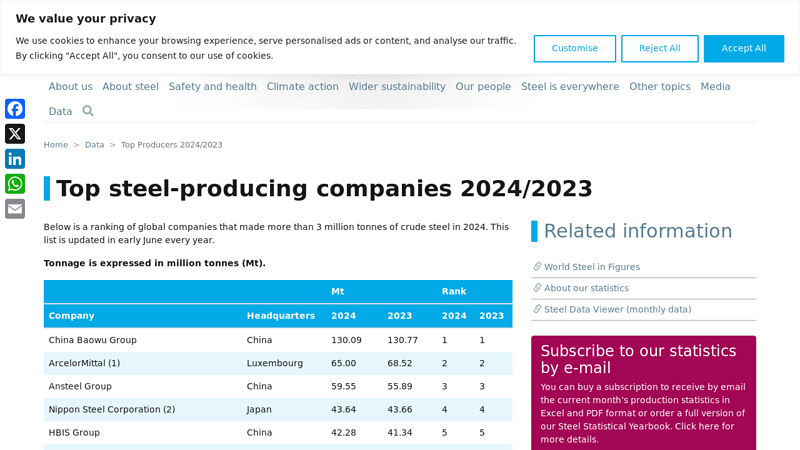Share page on X icon
This screenshot has height=450, width=800.
[x=15, y=134]
